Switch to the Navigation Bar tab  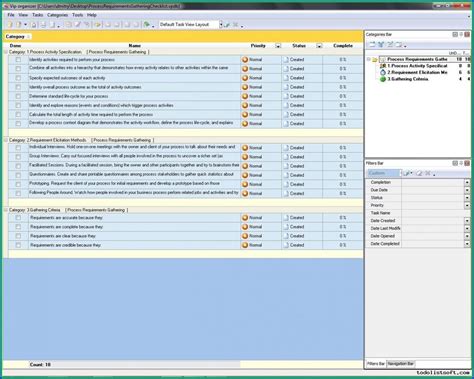(401, 364)
